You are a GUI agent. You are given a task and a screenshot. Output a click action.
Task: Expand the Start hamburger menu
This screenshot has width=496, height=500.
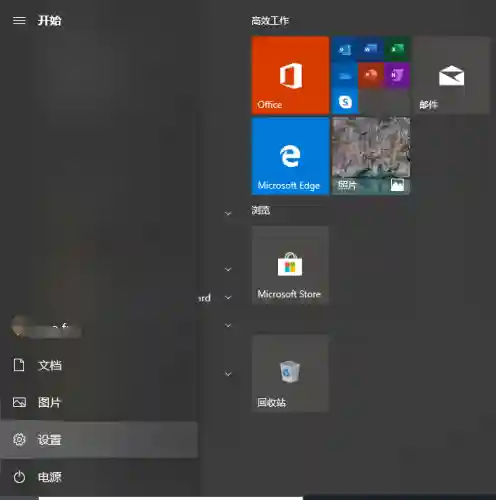click(x=19, y=21)
